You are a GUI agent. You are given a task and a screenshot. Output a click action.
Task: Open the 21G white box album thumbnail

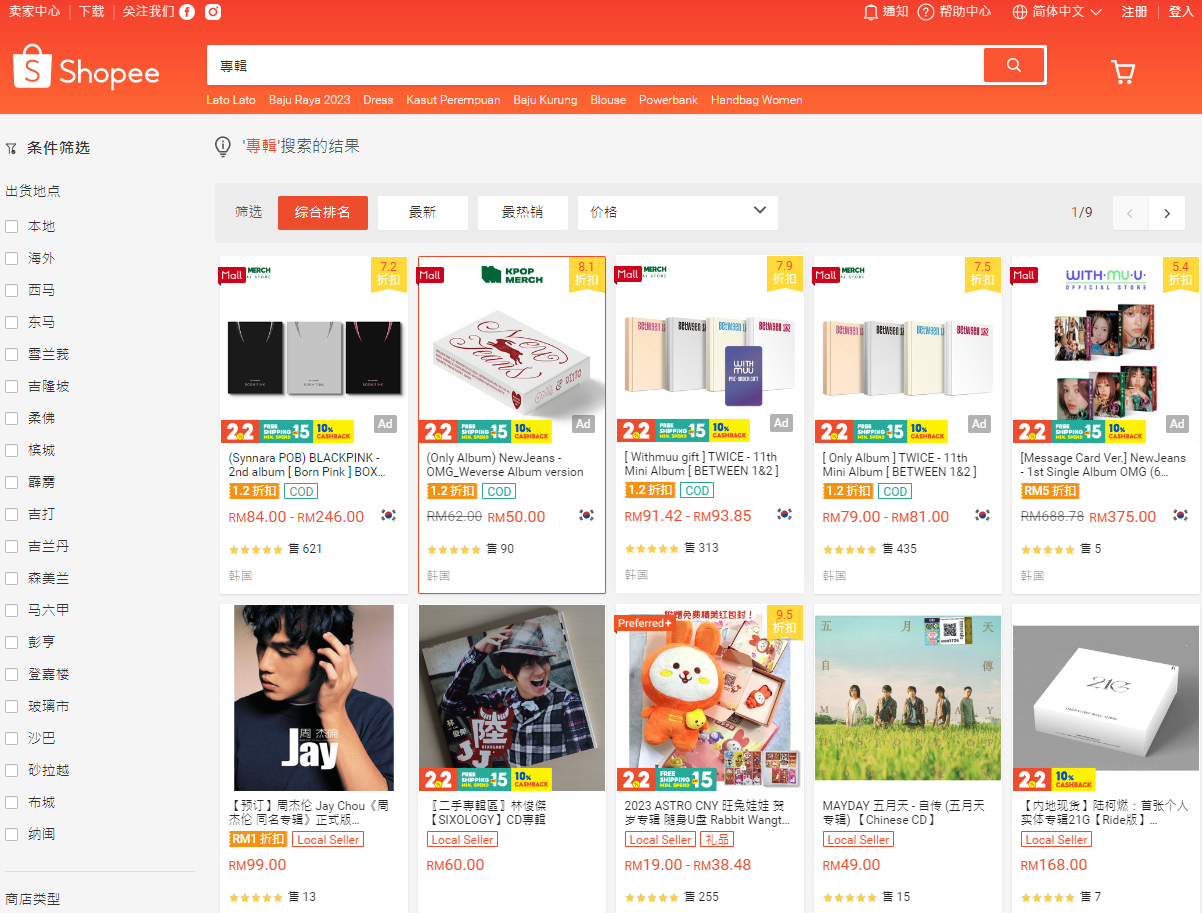click(1106, 698)
